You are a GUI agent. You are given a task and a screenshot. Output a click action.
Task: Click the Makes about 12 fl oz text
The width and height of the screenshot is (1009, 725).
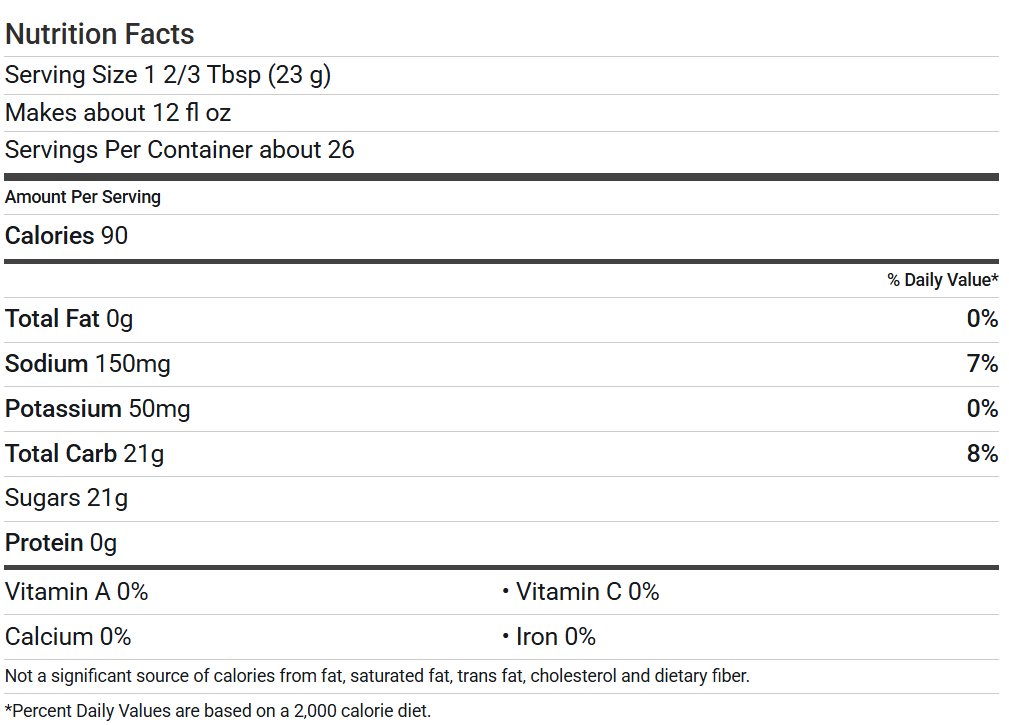[x=118, y=113]
